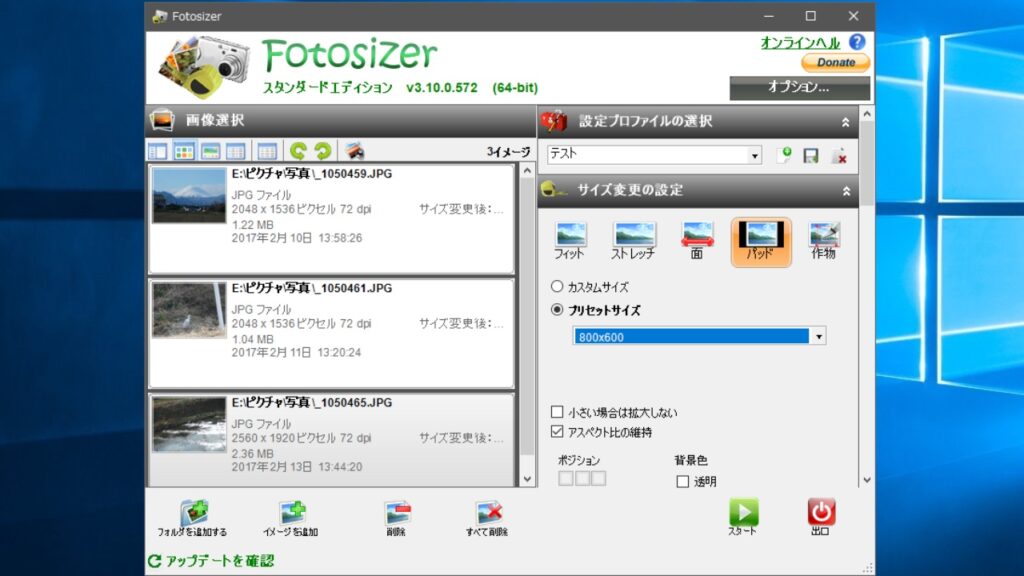The height and width of the screenshot is (576, 1024).
Task: Click the 1.22 MB file size text
Action: click(252, 225)
